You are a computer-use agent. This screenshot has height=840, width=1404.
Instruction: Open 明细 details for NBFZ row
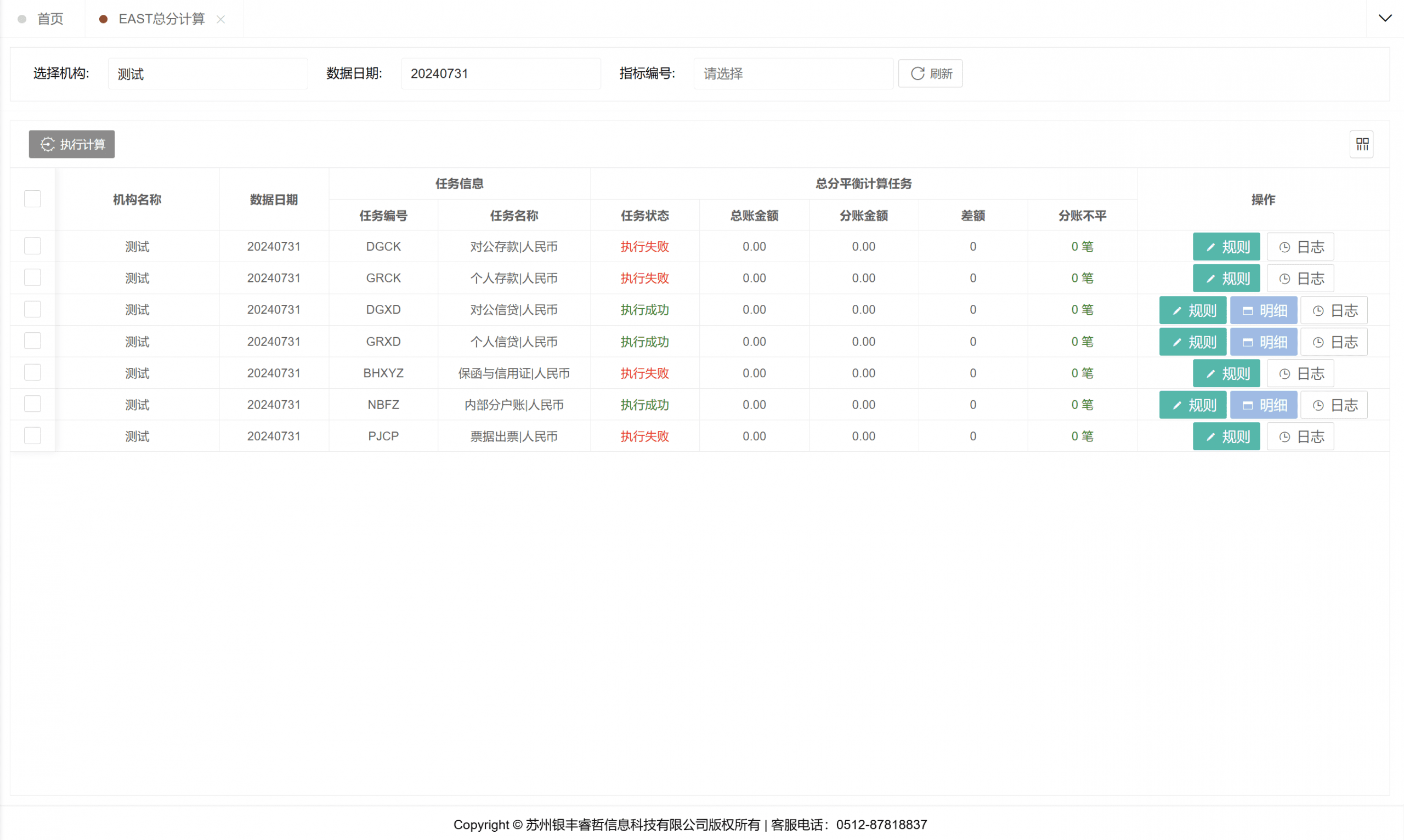(x=1263, y=405)
